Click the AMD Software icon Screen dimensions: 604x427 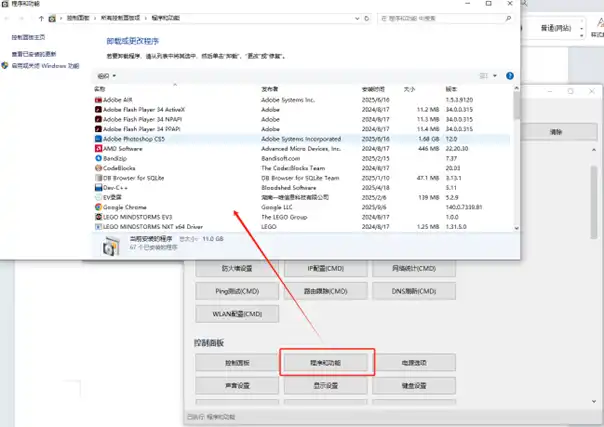point(98,148)
